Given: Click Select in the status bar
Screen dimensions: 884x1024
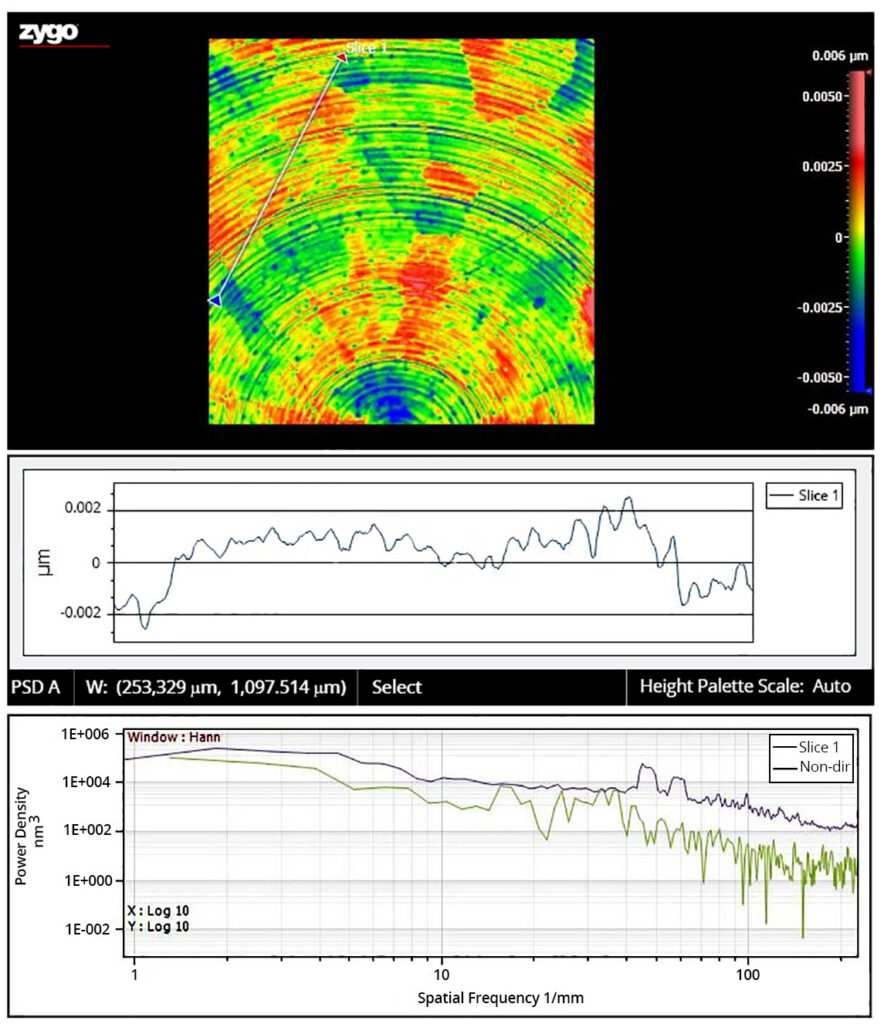Looking at the screenshot, I should 396,687.
